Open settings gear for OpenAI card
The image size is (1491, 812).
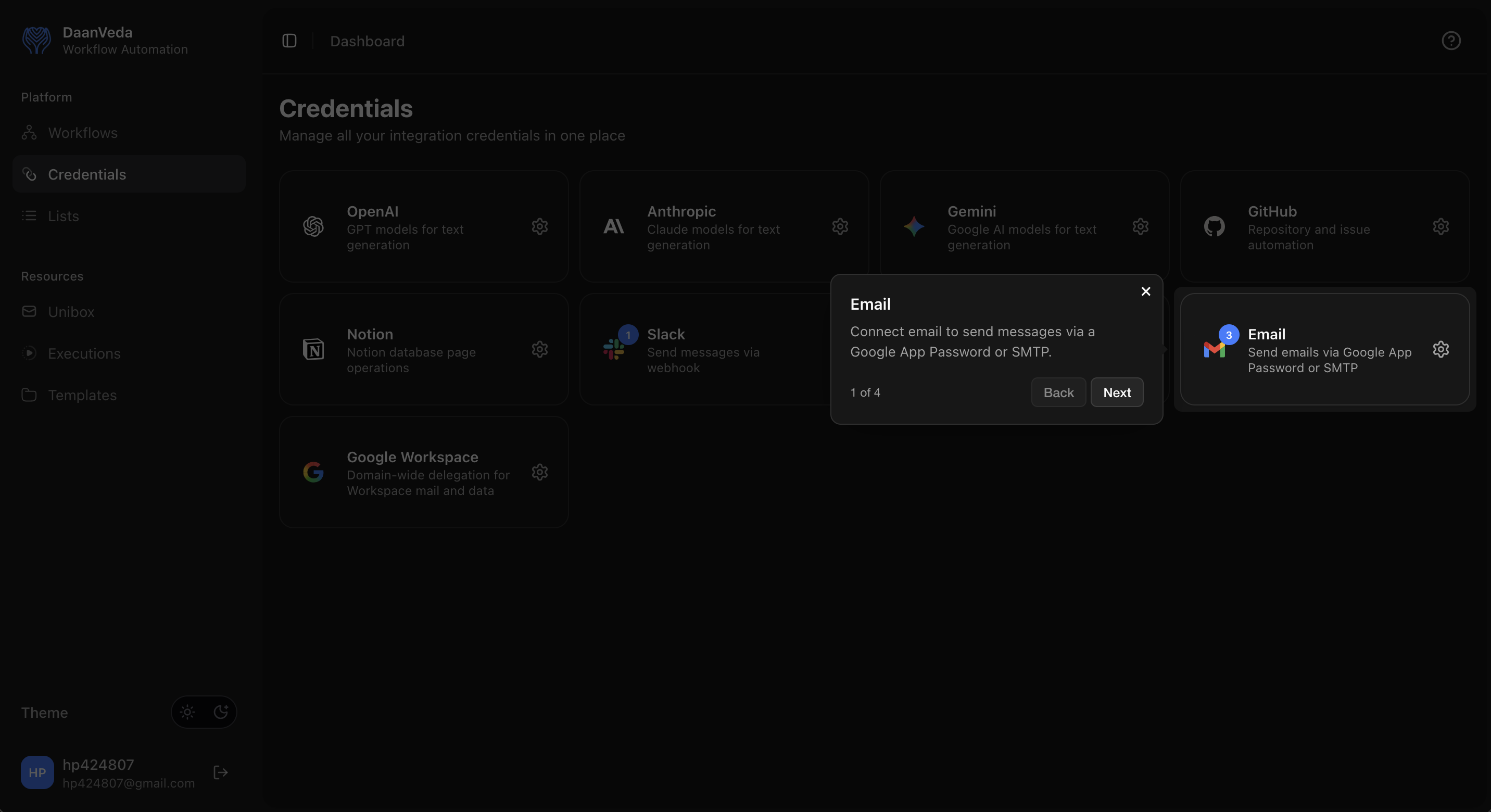click(x=539, y=226)
